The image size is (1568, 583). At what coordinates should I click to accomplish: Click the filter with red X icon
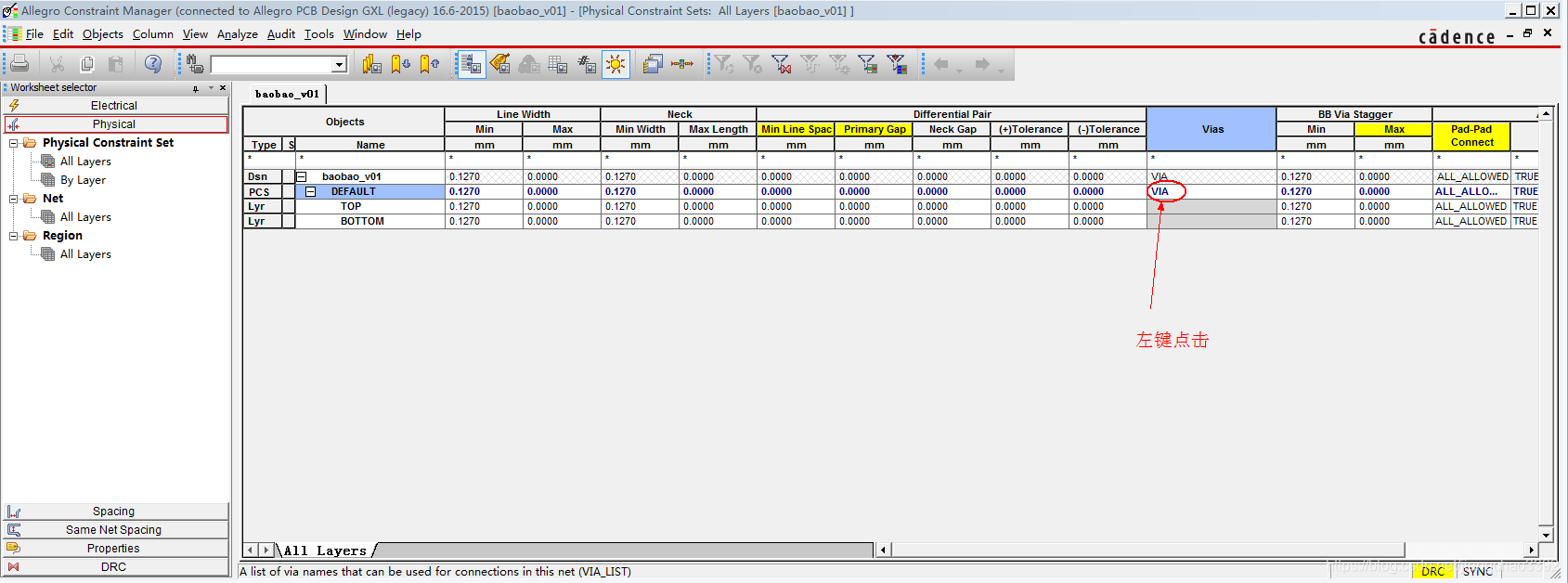[x=782, y=64]
